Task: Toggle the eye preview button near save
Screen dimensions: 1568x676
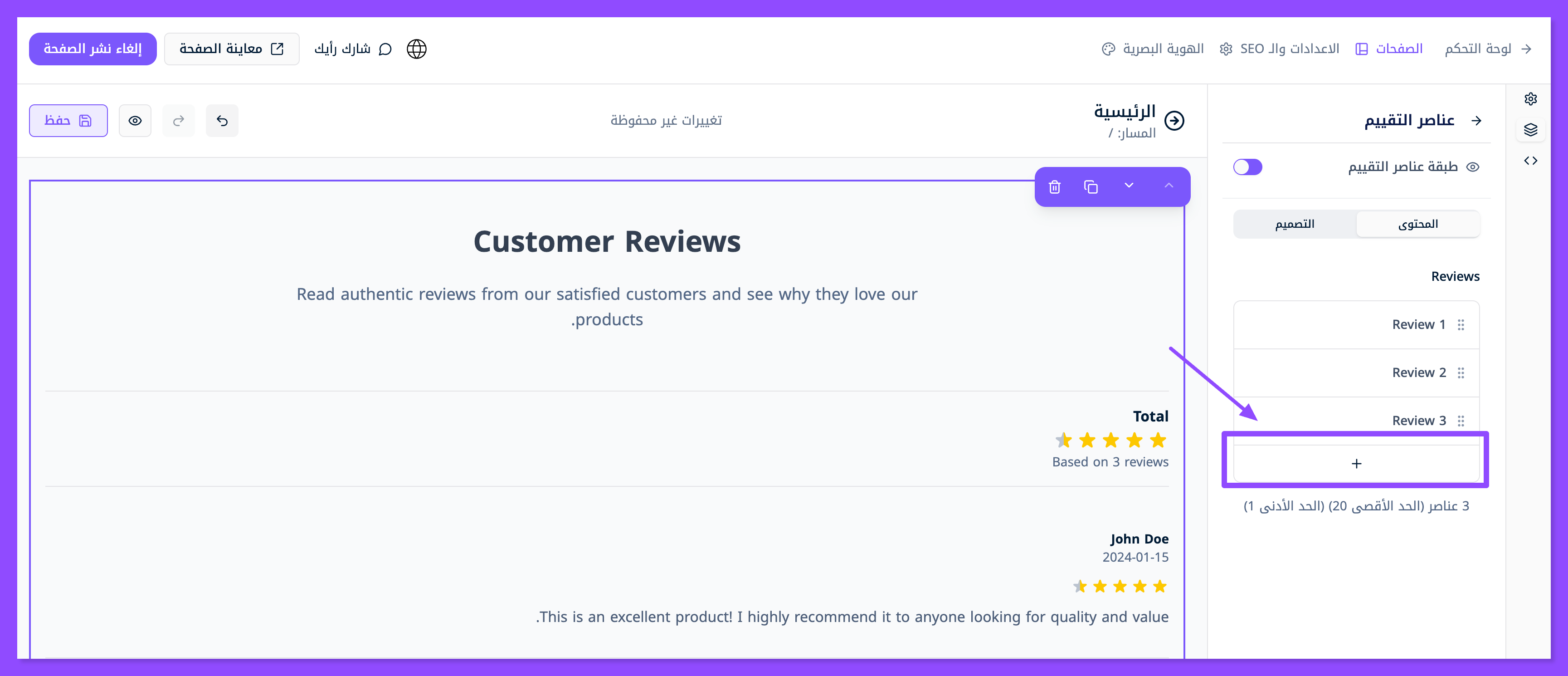Action: [x=135, y=121]
